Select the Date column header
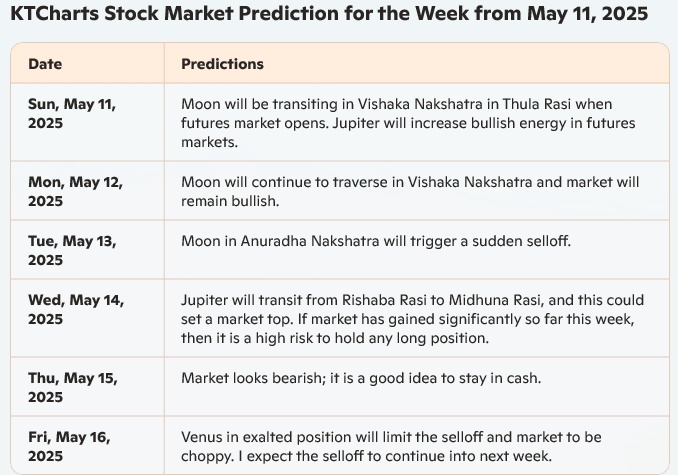Screen dimensions: 678x475 tap(45, 64)
